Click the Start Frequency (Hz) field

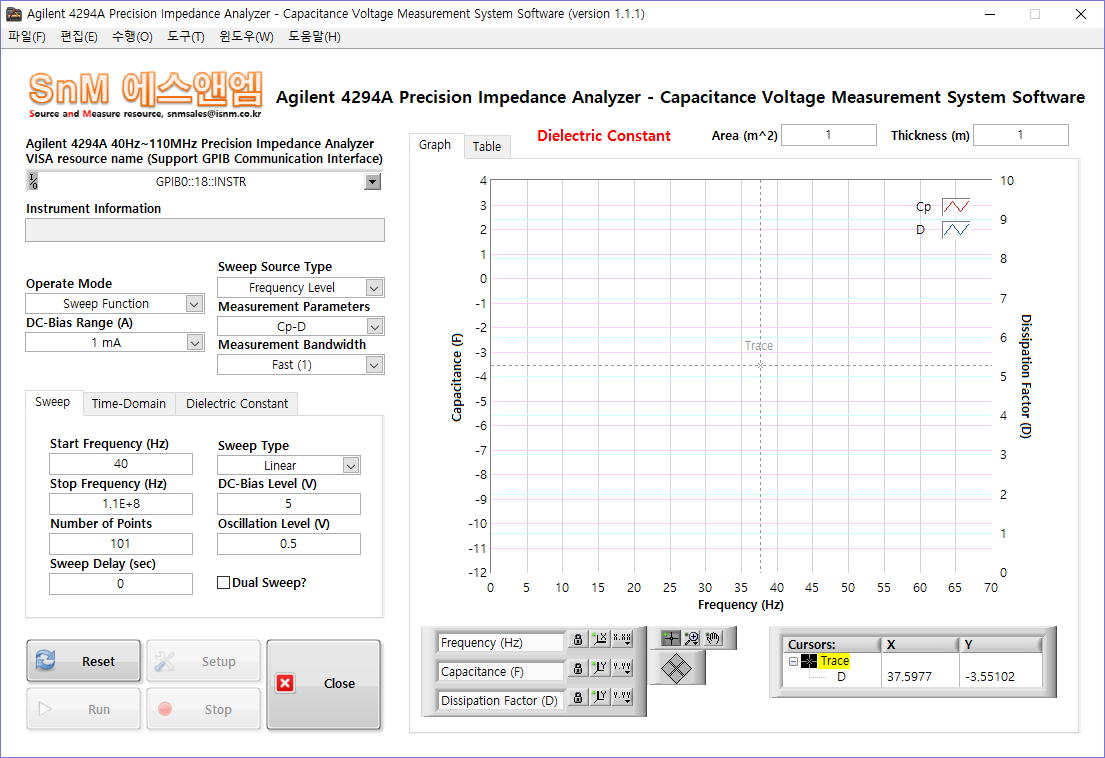point(121,464)
